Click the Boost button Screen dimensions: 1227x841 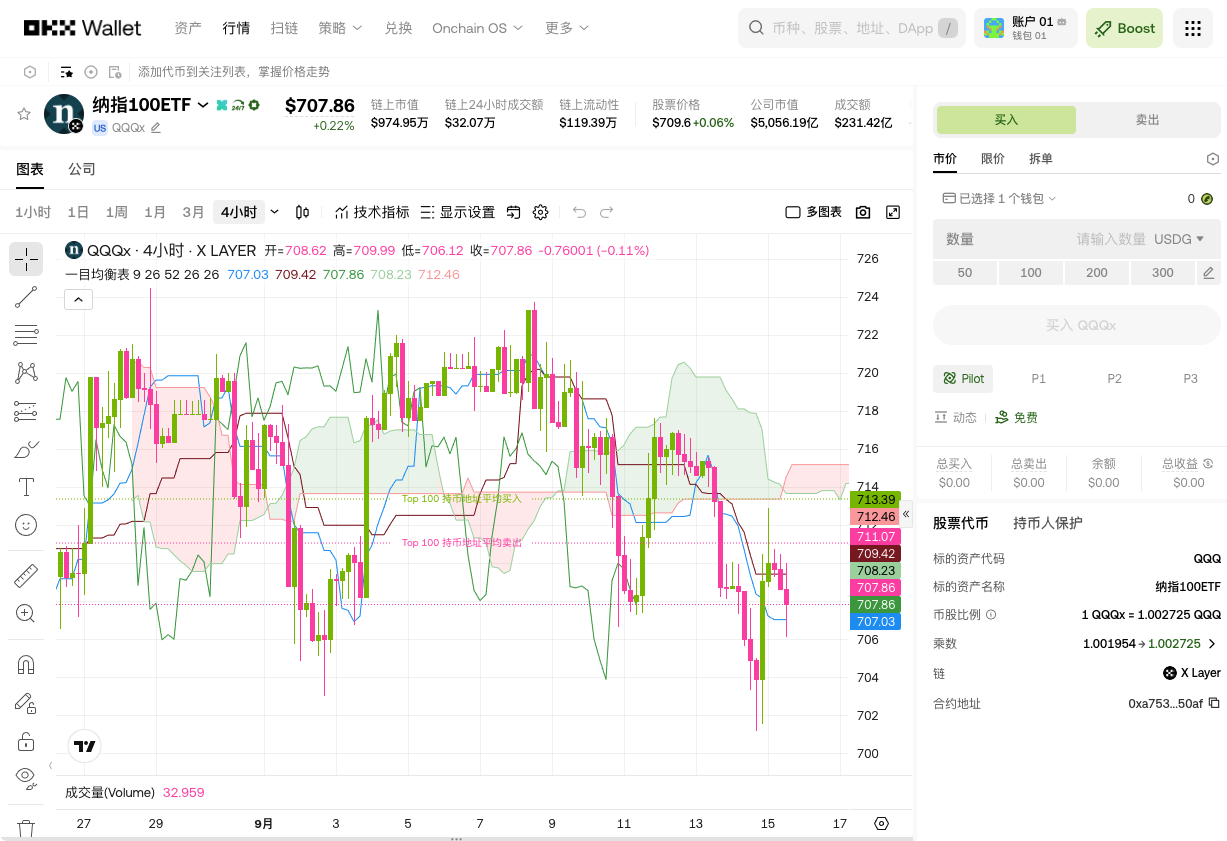(1125, 28)
